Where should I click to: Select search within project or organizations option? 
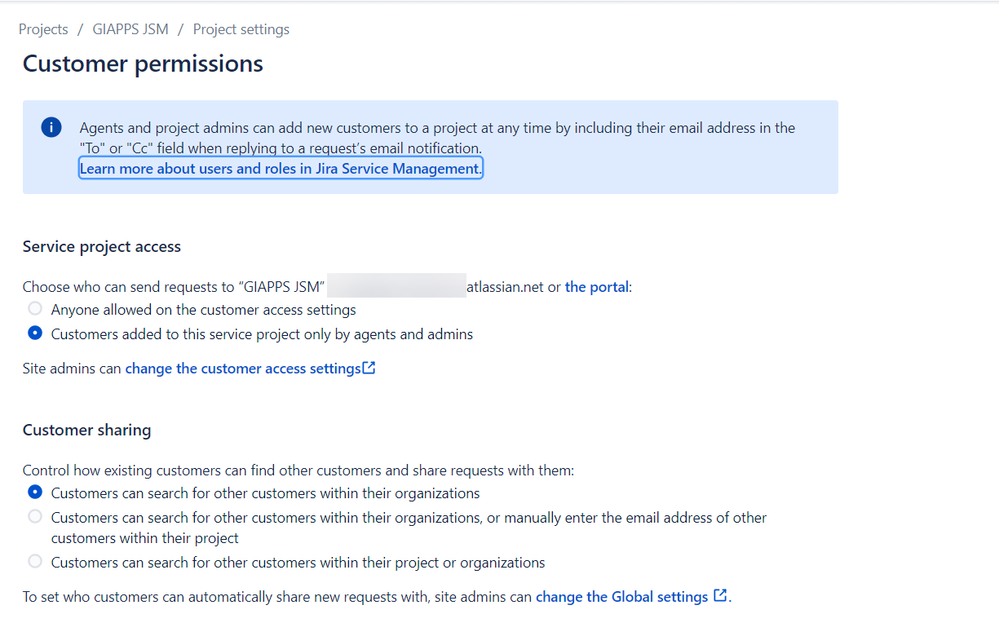tap(35, 561)
